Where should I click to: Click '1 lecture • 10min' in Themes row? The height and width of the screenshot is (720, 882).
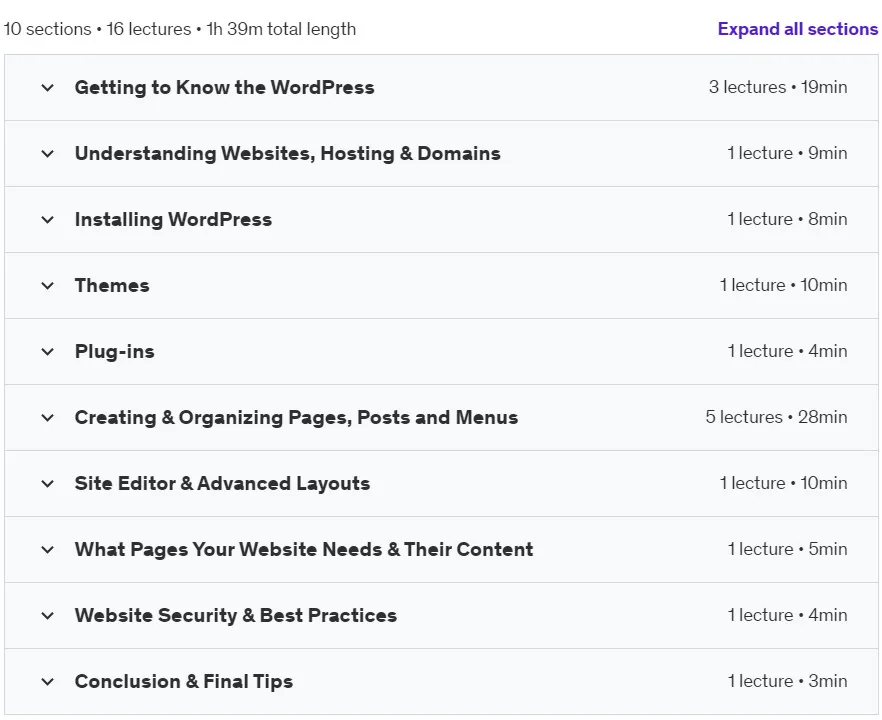click(x=783, y=285)
